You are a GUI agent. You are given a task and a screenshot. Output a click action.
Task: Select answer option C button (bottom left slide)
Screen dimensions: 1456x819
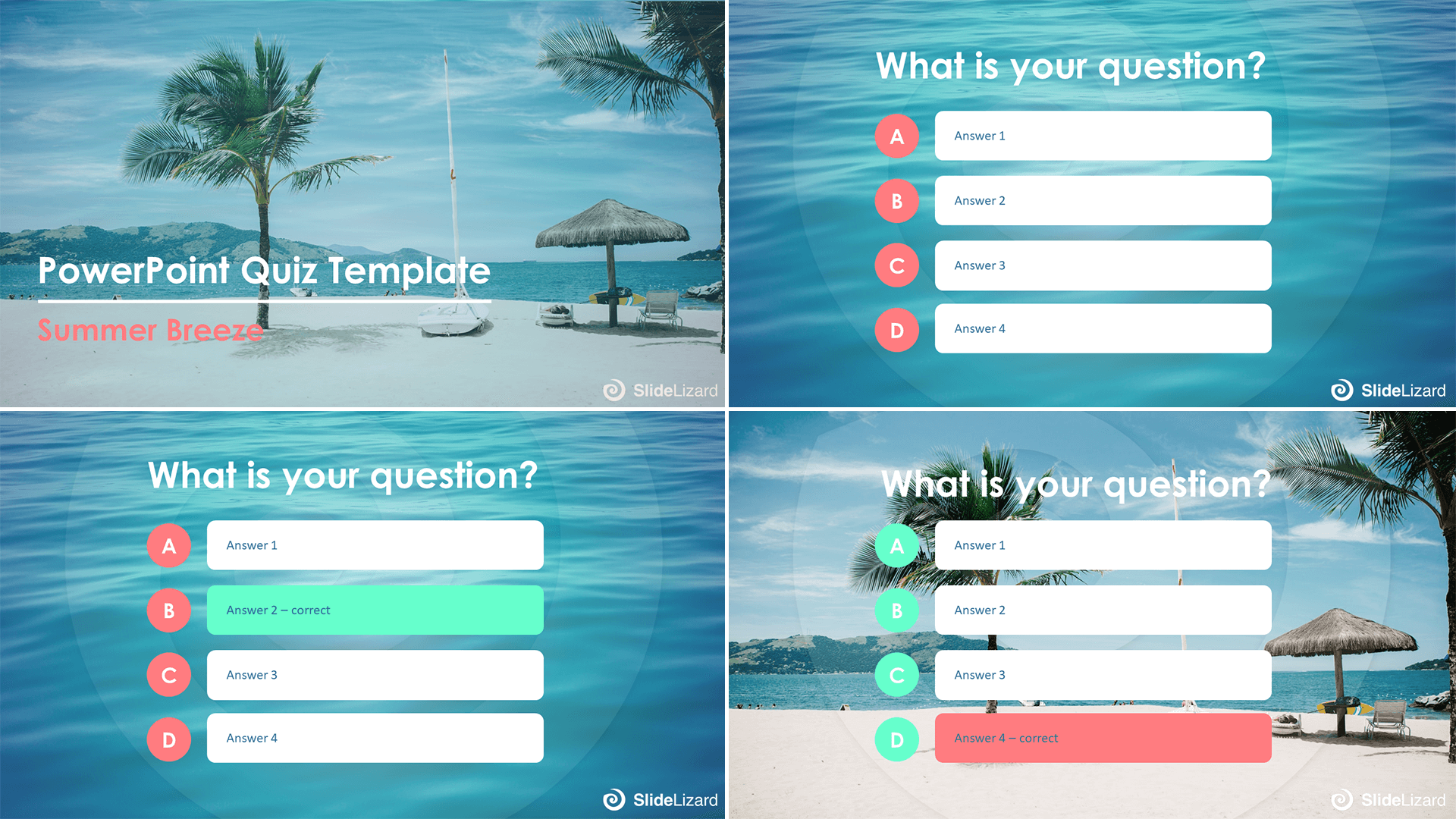[x=168, y=674]
